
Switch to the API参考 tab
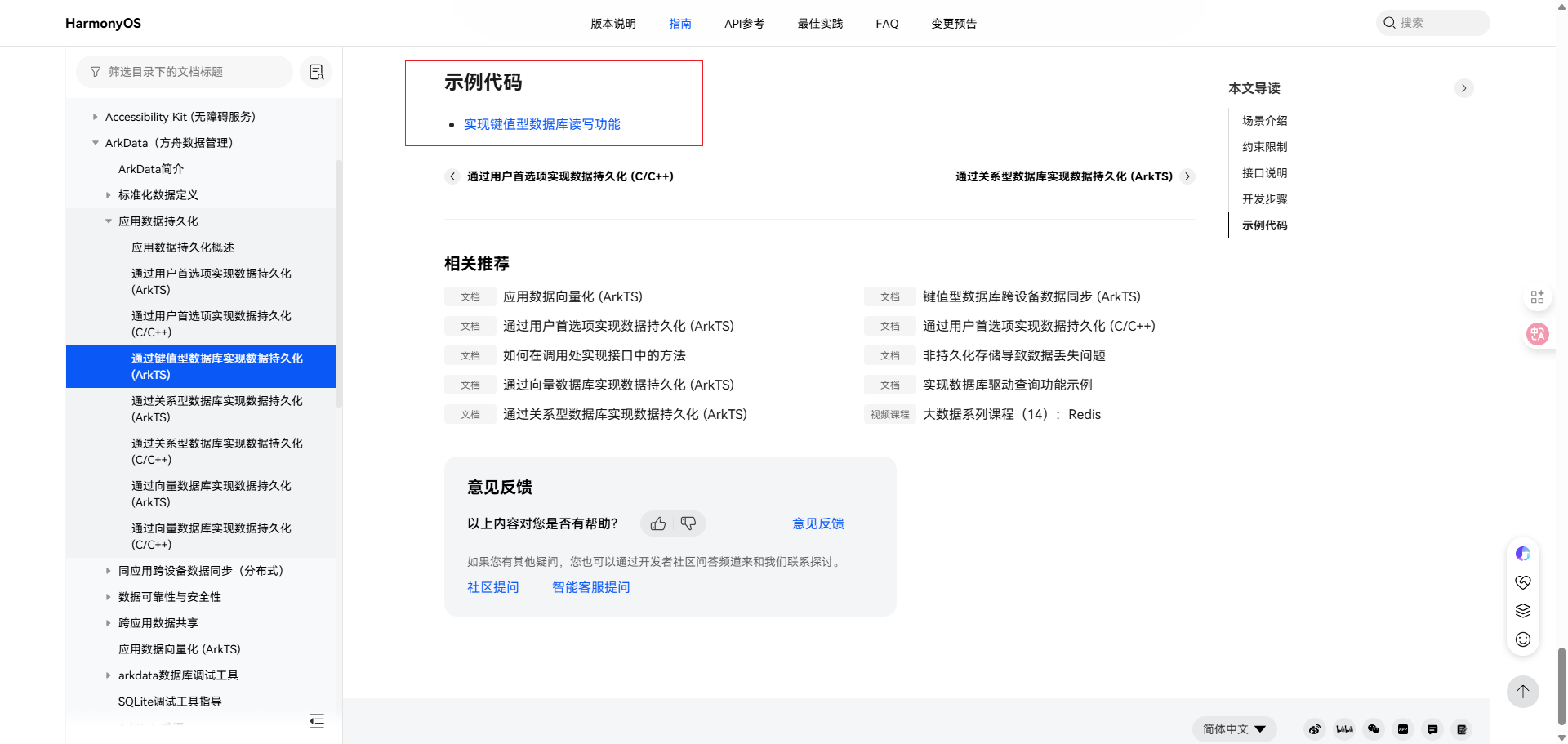click(744, 24)
